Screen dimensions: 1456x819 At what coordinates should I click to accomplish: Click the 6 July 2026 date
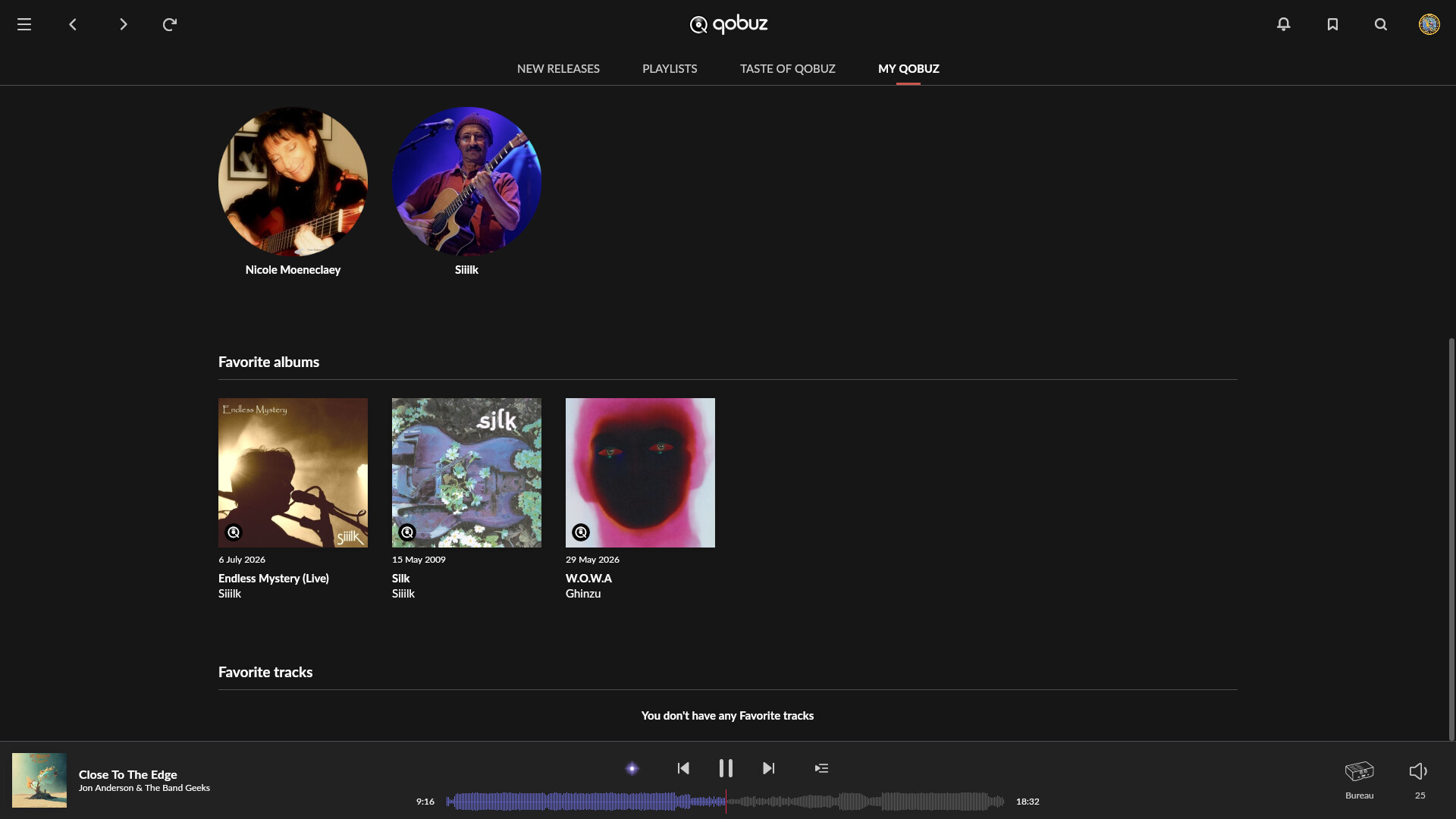242,560
